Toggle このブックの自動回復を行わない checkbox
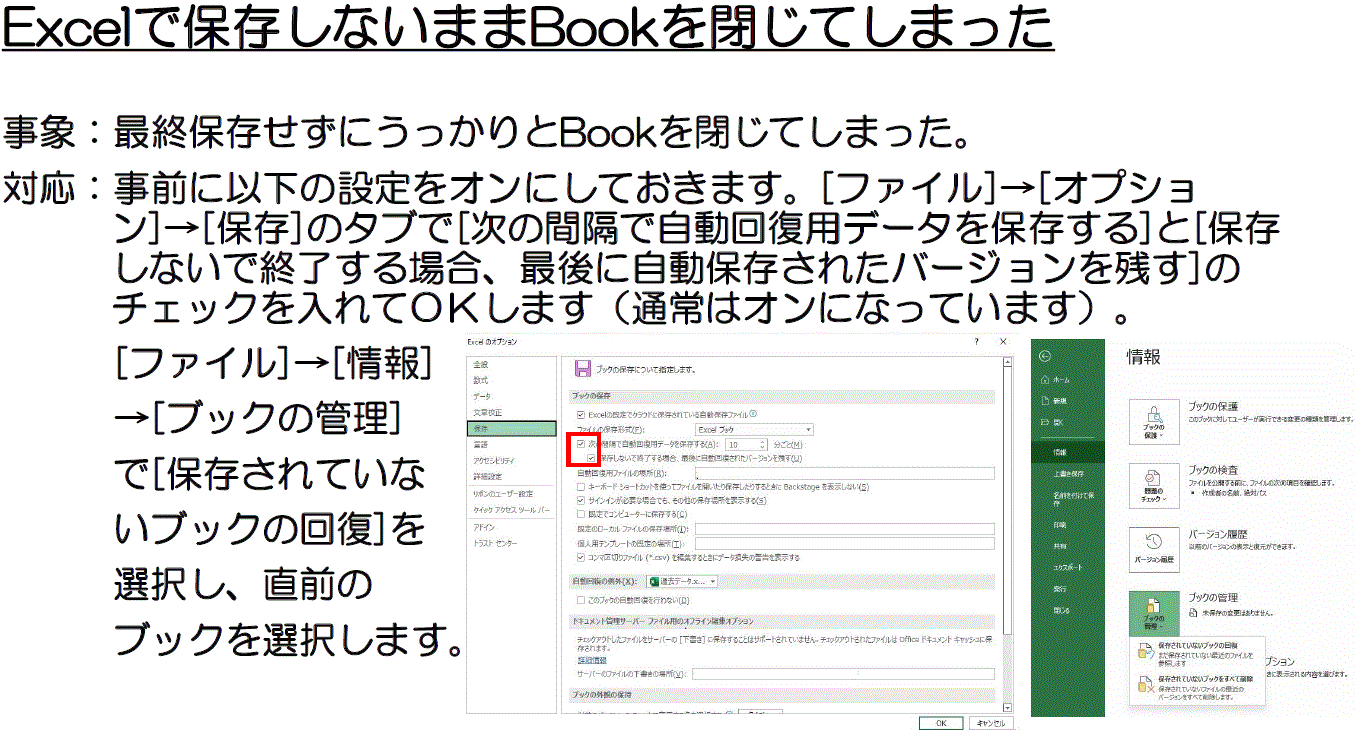The image size is (1359, 730). [x=581, y=600]
